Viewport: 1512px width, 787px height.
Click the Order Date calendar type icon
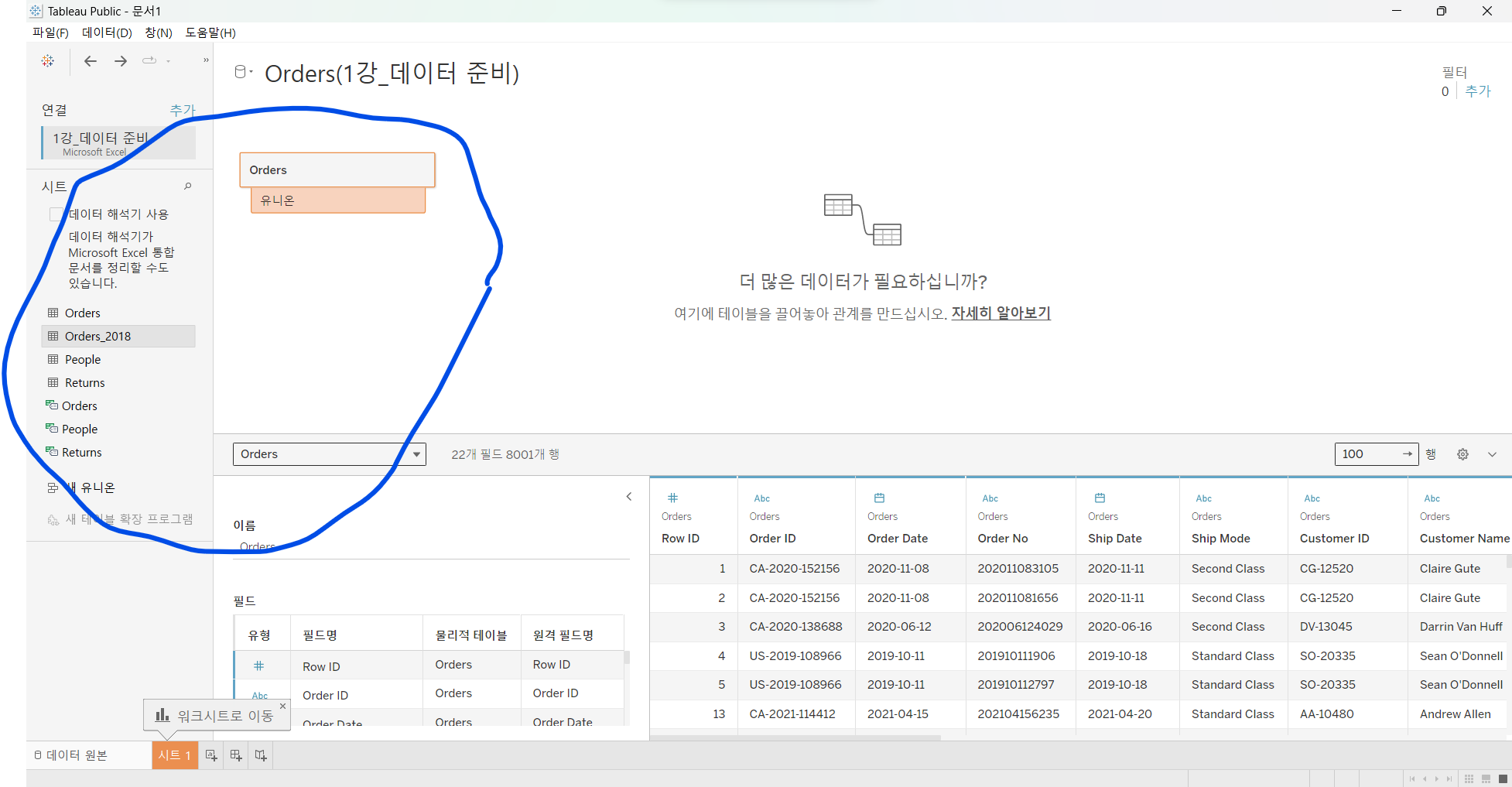879,498
